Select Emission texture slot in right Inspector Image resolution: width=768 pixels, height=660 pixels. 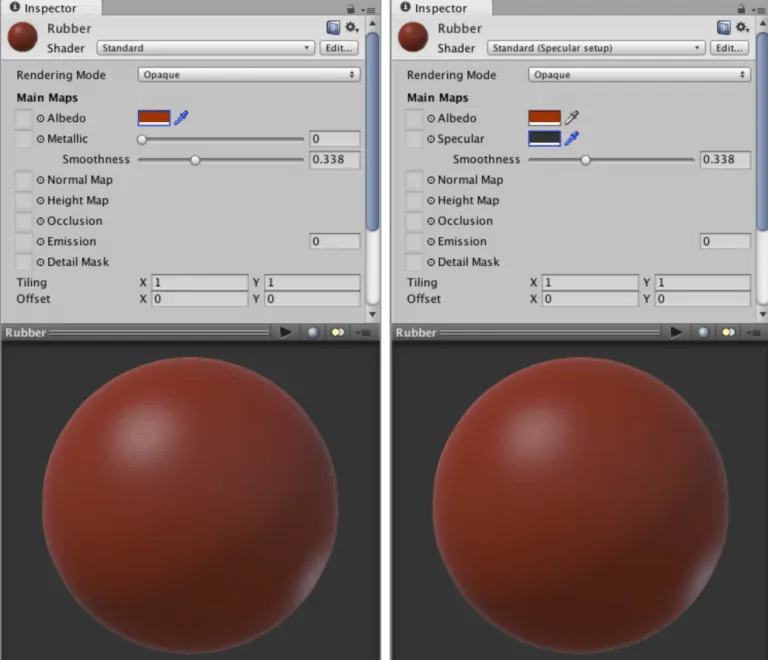point(413,241)
